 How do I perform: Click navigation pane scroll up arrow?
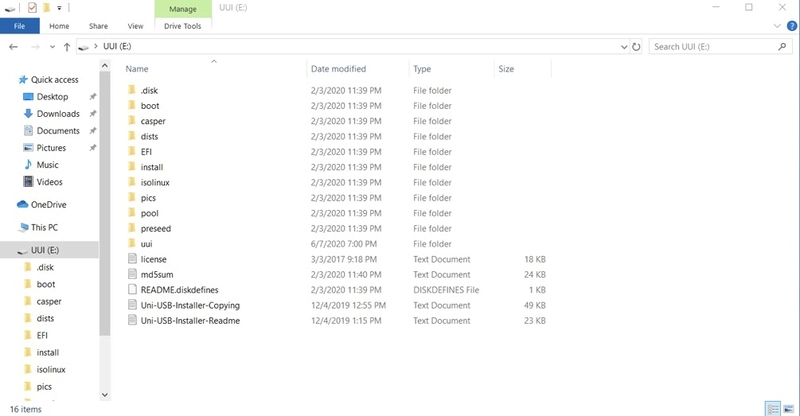tap(105, 65)
